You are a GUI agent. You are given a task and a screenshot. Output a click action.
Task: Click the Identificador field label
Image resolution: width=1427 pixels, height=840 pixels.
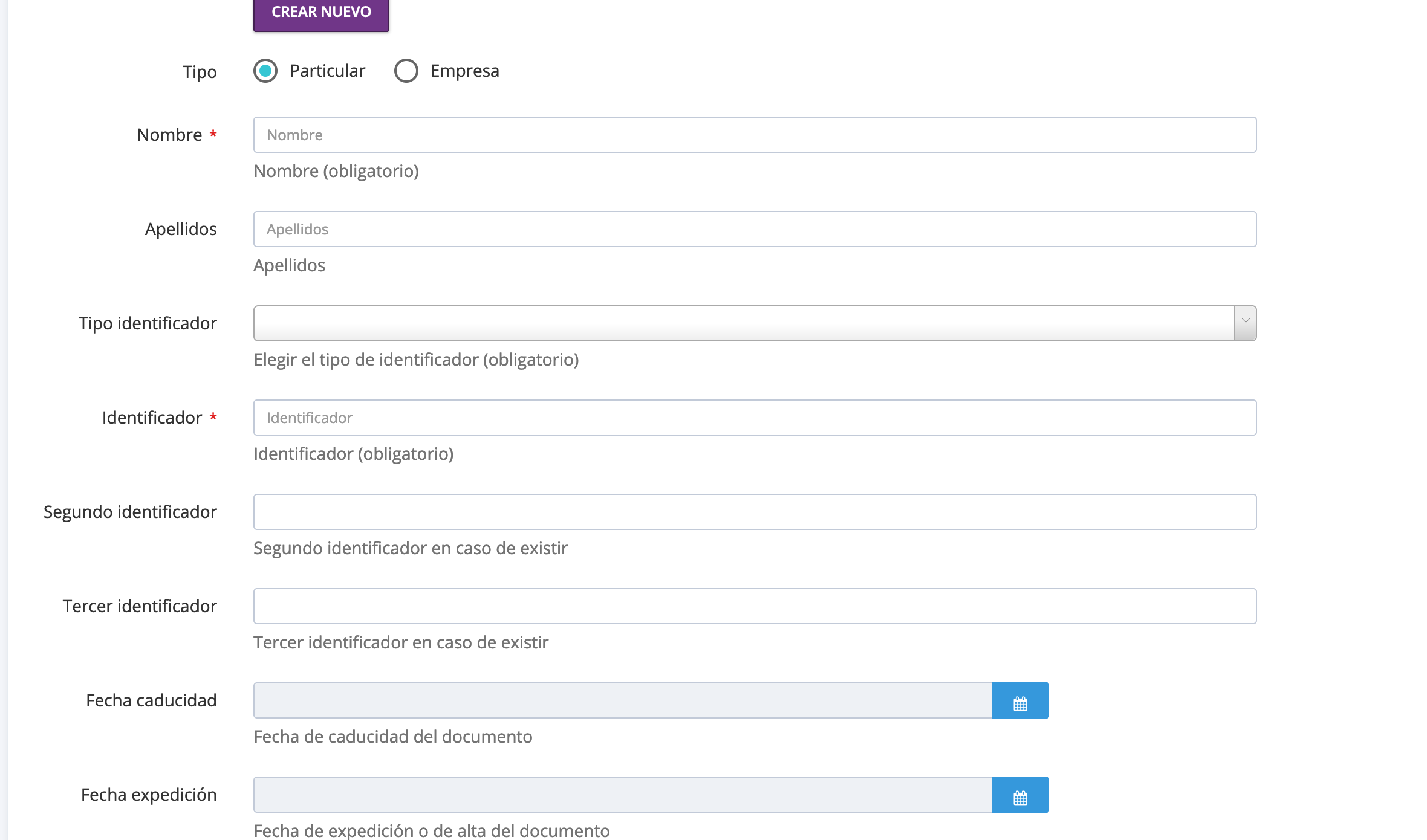coord(152,418)
